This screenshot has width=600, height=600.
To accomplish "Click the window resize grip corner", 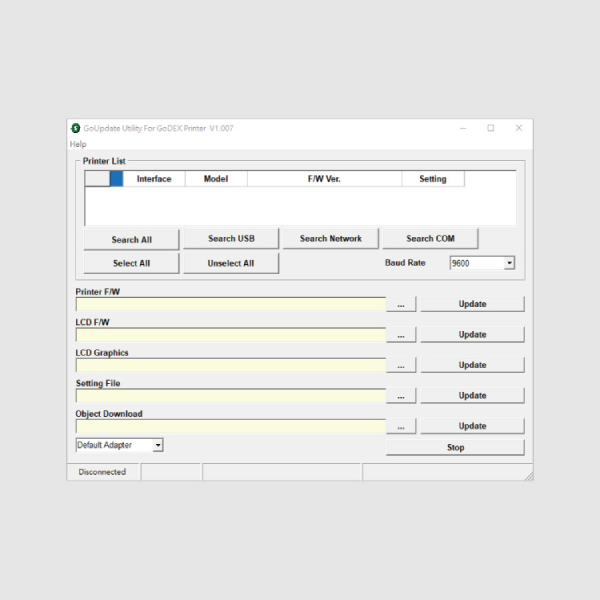I will pyautogui.click(x=529, y=476).
